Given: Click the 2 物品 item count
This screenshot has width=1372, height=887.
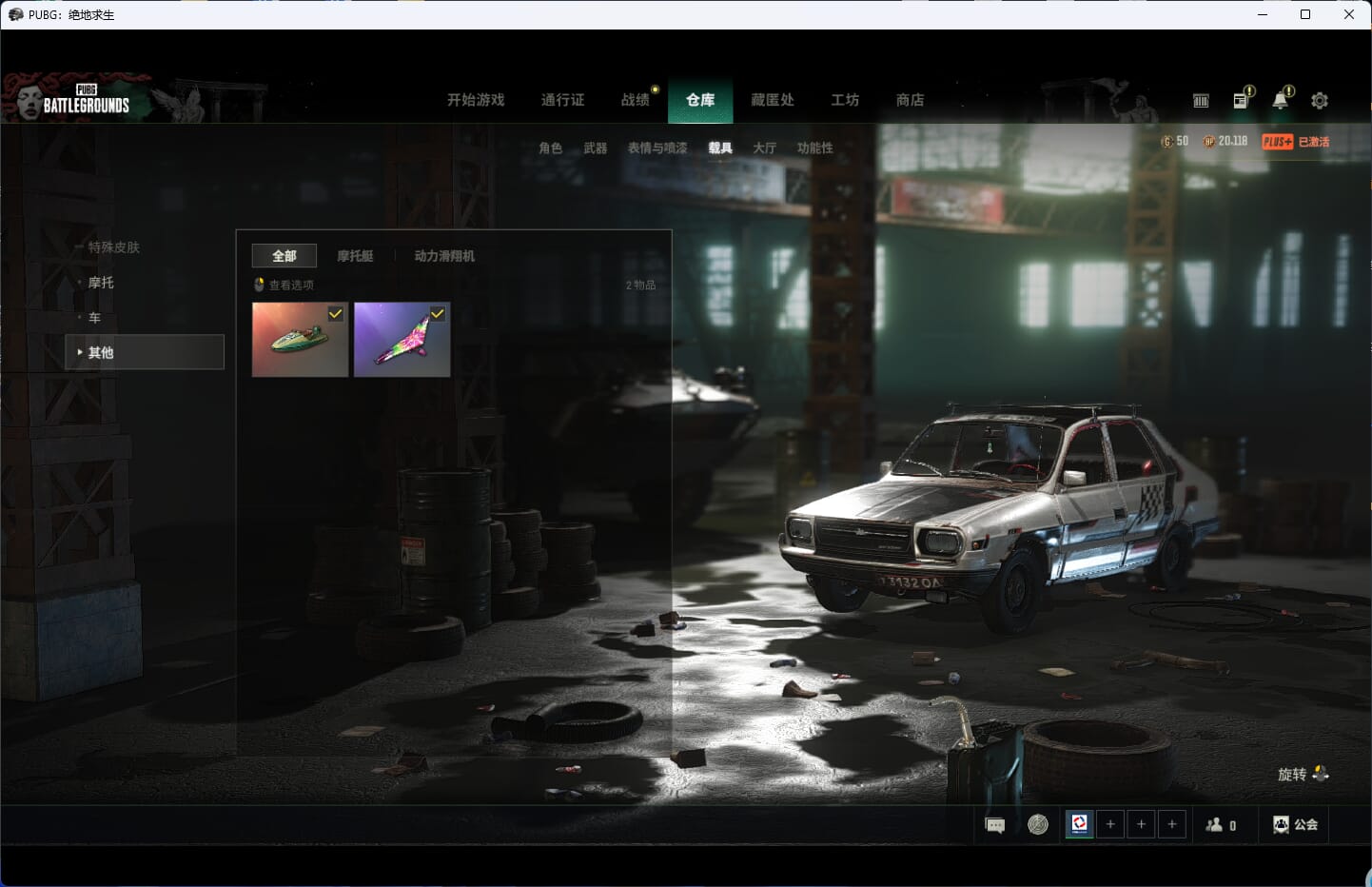Looking at the screenshot, I should tap(640, 285).
